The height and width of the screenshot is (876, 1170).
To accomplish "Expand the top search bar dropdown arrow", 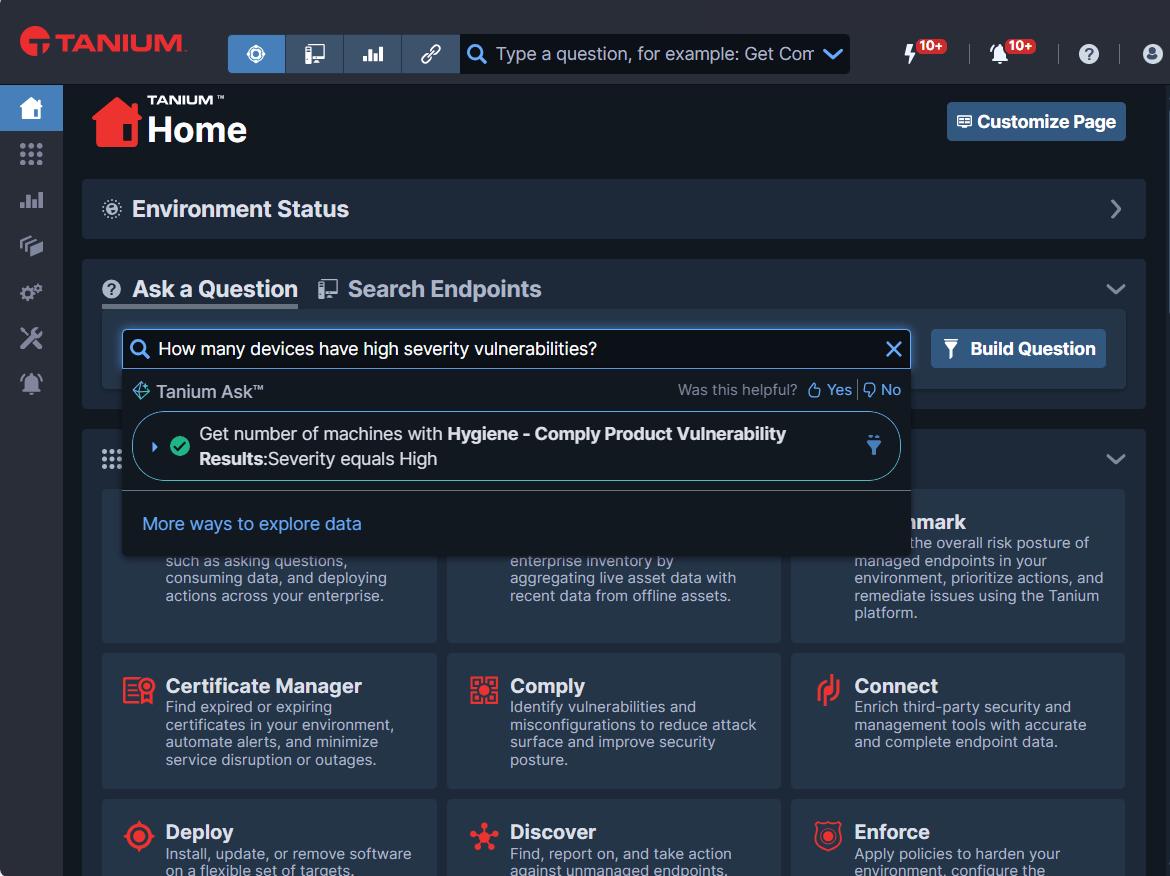I will 833,54.
